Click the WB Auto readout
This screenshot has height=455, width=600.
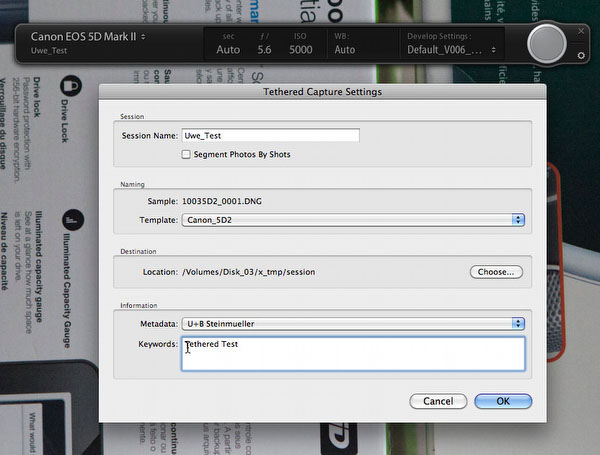(x=345, y=49)
